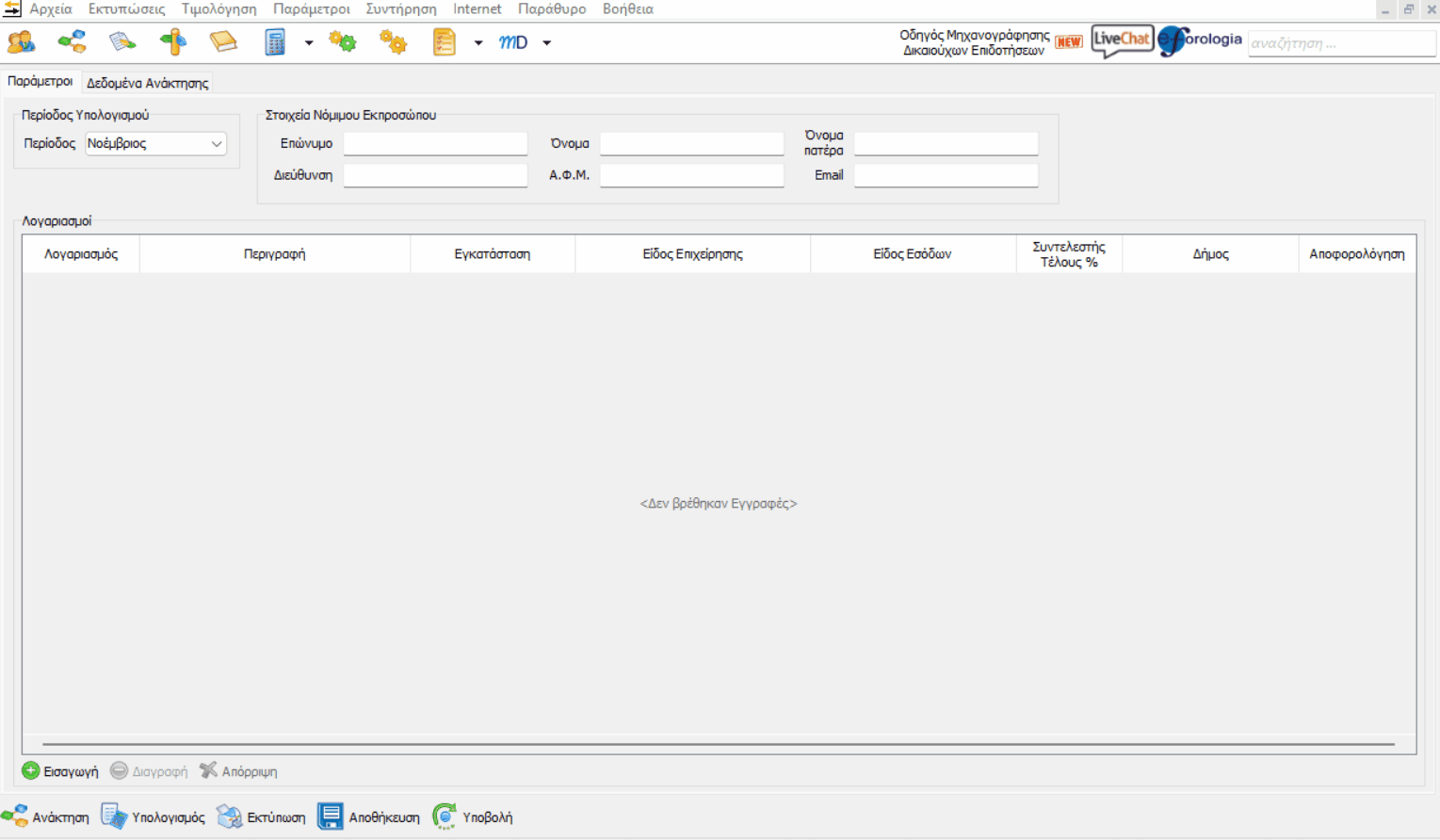The height and width of the screenshot is (840, 1440).
Task: Expand the Περίοδος month dropdown
Action: pyautogui.click(x=216, y=144)
